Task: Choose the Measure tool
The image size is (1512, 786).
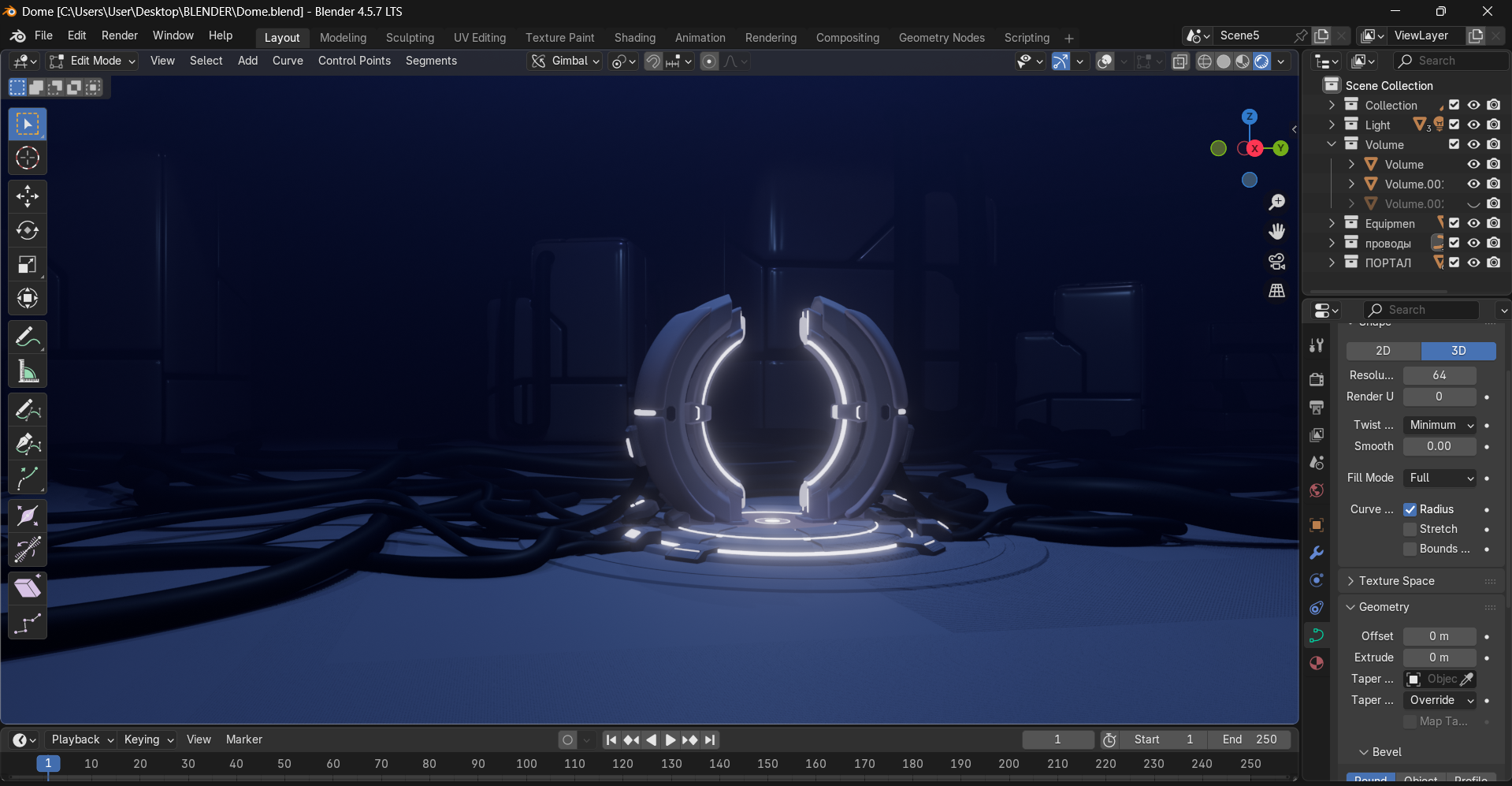Action: point(28,371)
